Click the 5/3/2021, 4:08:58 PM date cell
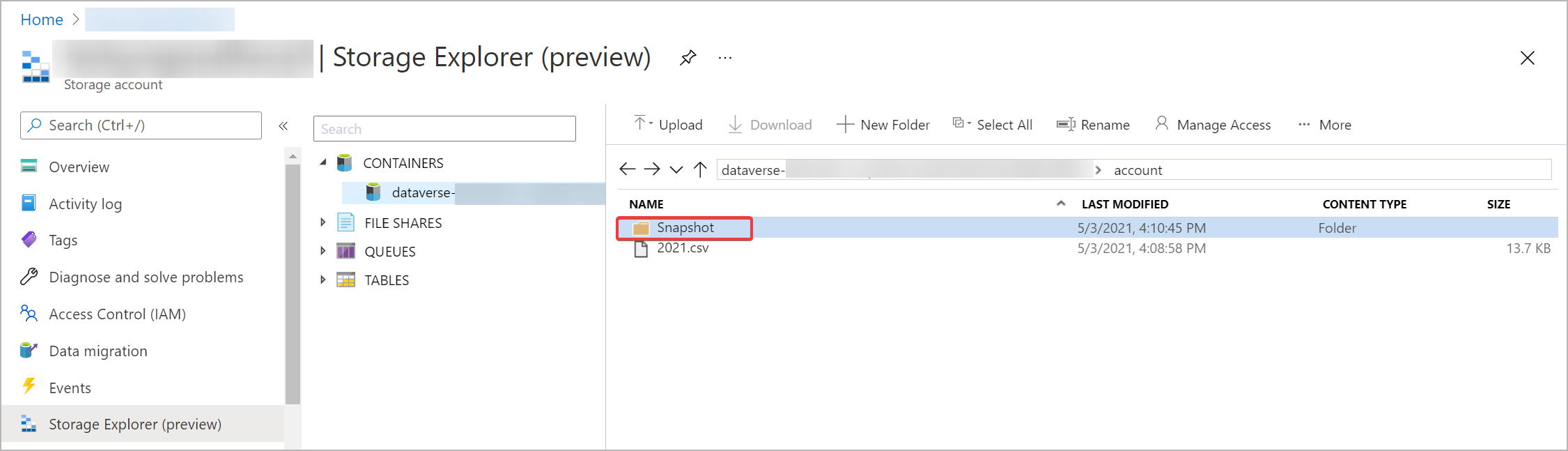The image size is (1568, 451). tap(1141, 248)
